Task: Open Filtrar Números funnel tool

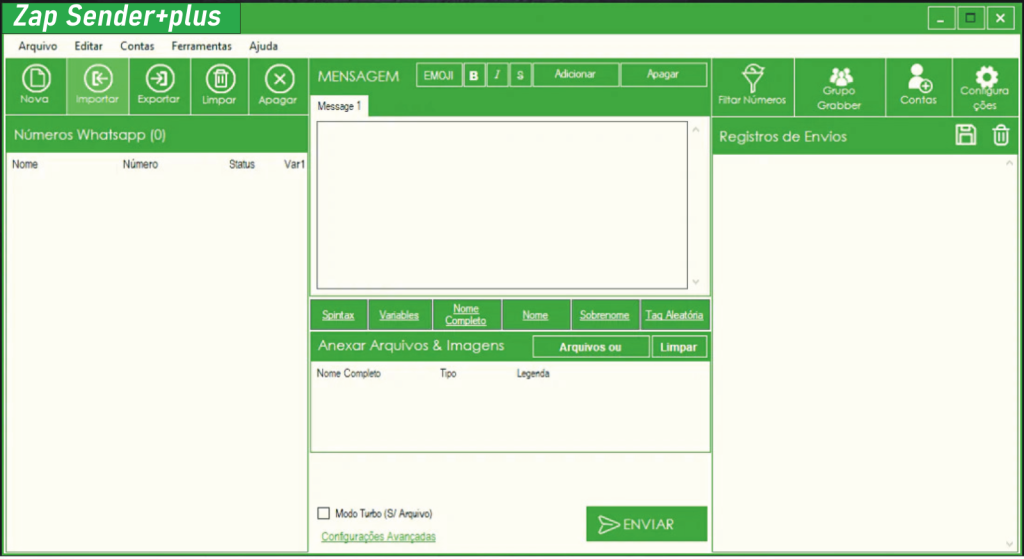Action: point(752,86)
